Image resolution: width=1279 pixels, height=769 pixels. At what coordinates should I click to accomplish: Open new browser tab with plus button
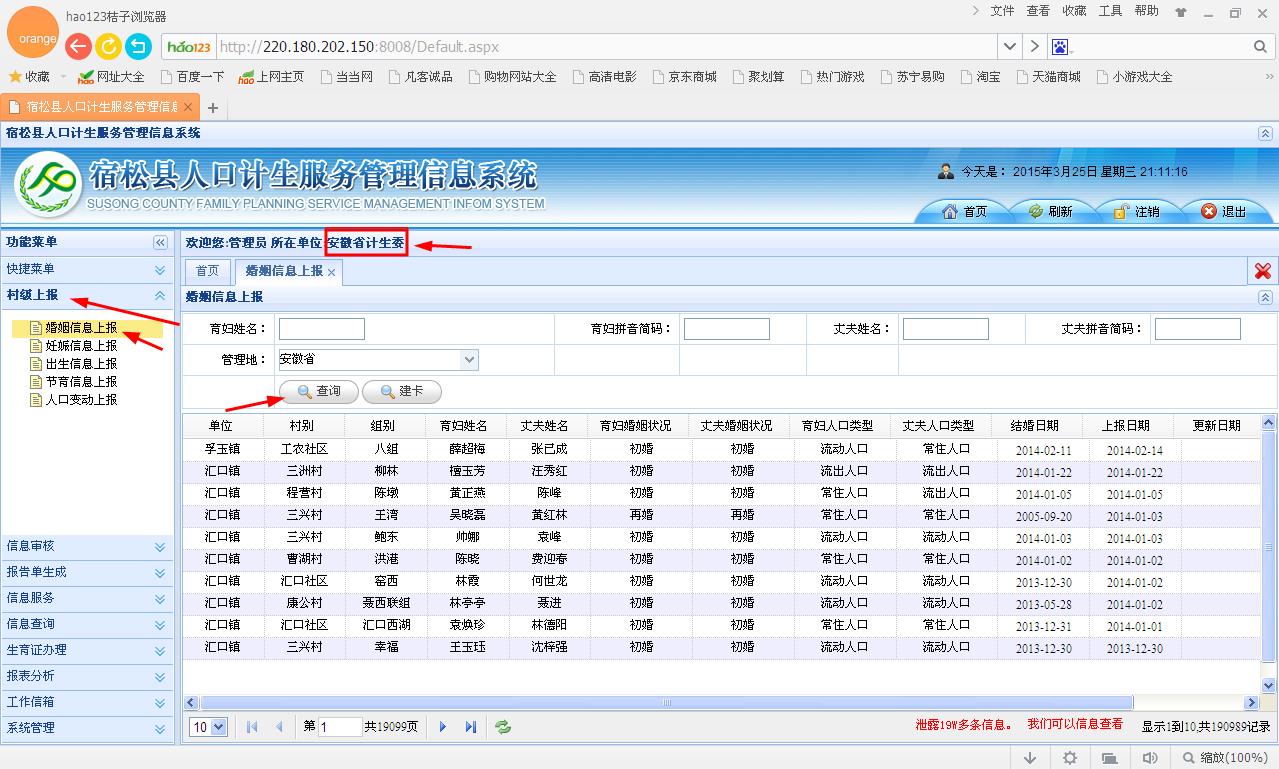[213, 108]
